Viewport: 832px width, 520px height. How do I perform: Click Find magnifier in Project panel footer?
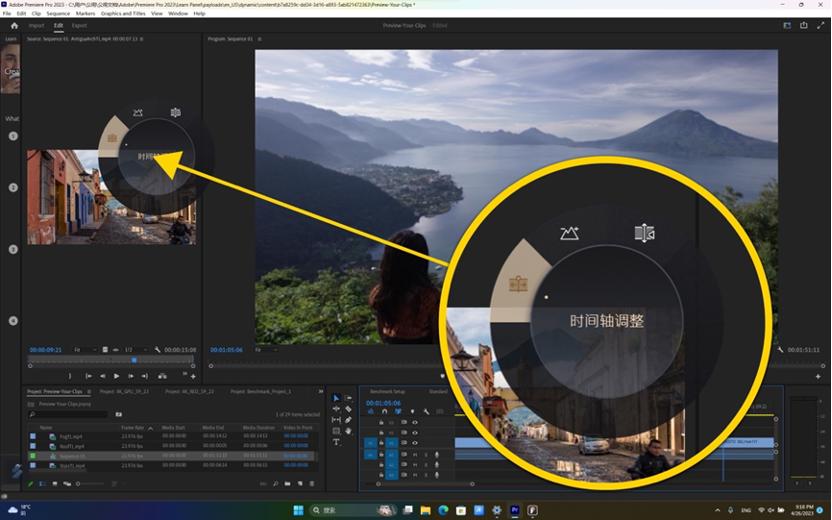point(275,484)
